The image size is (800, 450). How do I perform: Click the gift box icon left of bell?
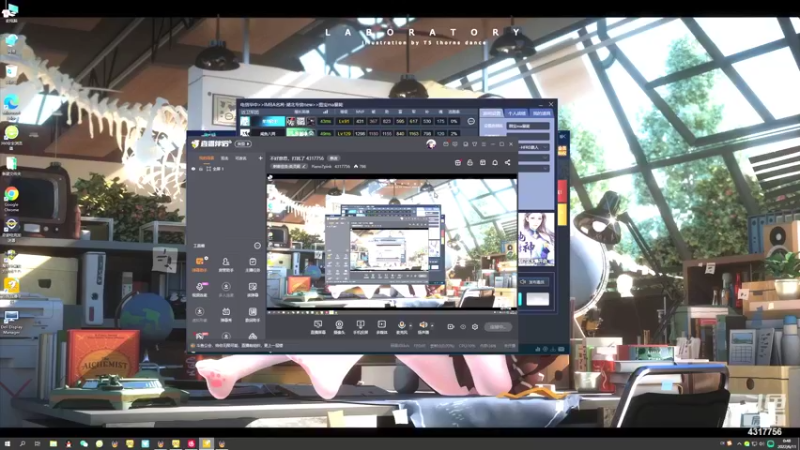[483, 162]
